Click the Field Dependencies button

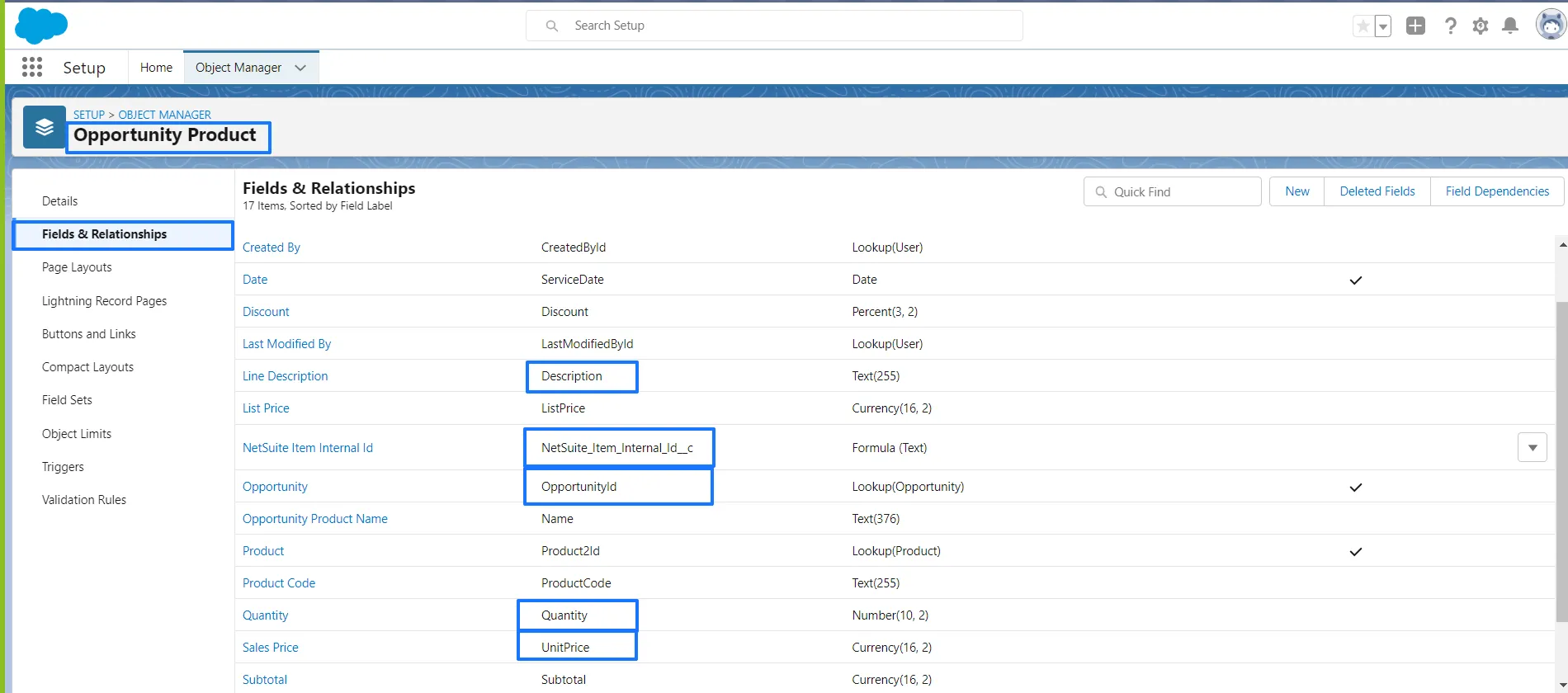pos(1497,191)
